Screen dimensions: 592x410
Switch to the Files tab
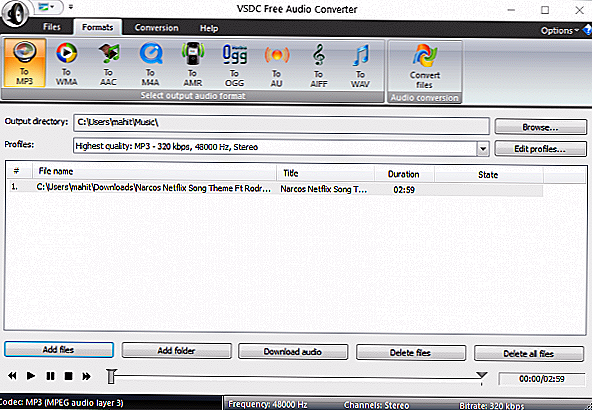52,27
